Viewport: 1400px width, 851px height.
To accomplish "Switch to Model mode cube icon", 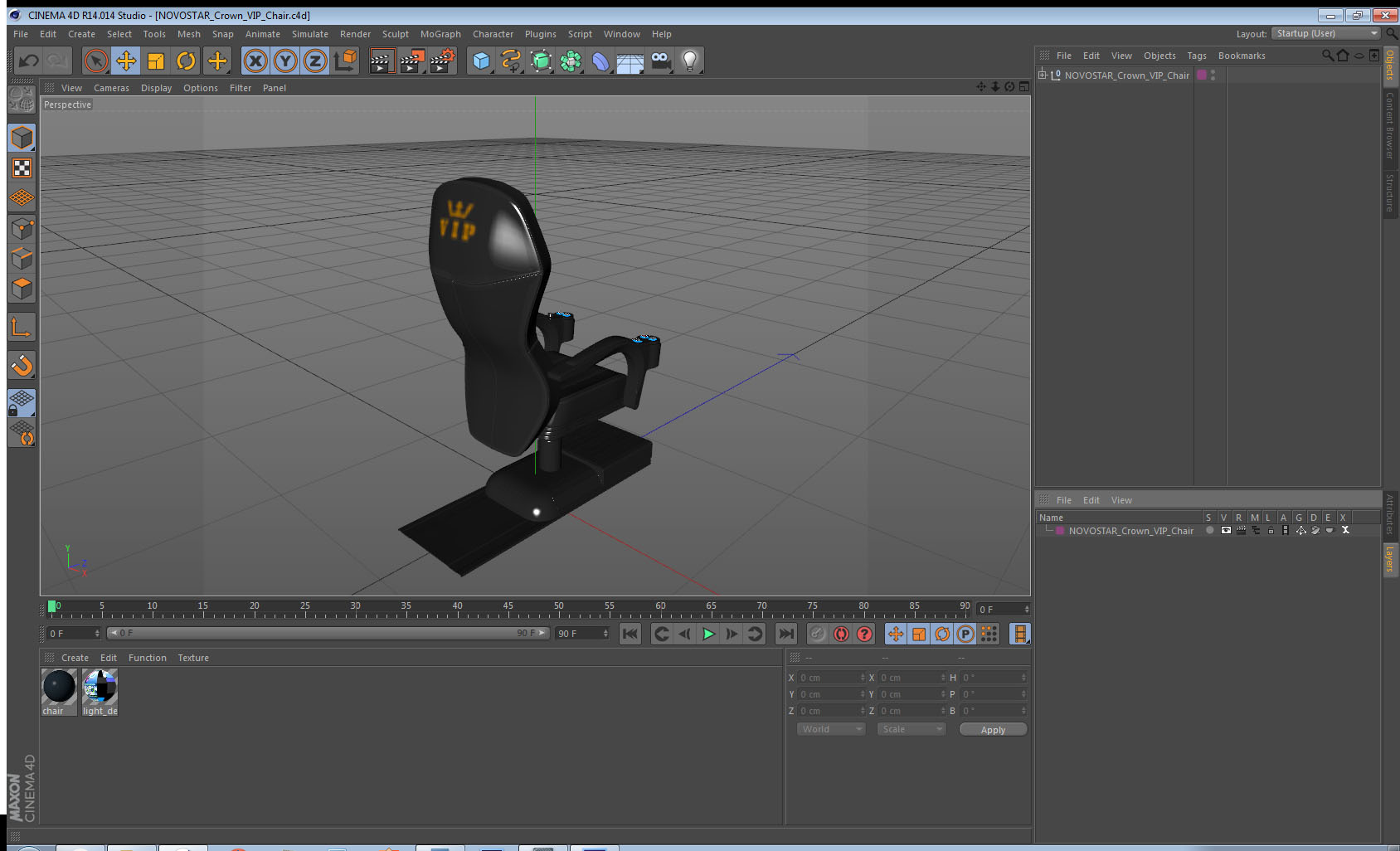I will [22, 138].
